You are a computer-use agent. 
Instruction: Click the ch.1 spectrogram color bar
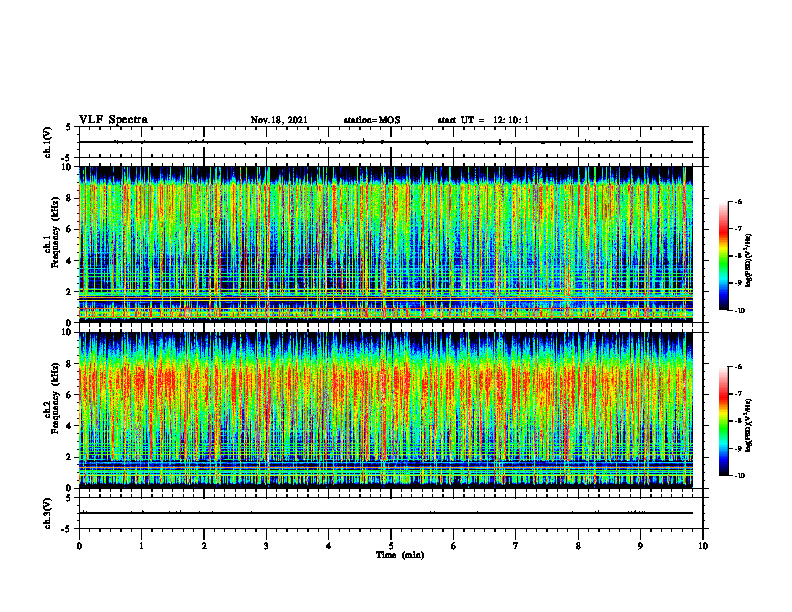723,256
